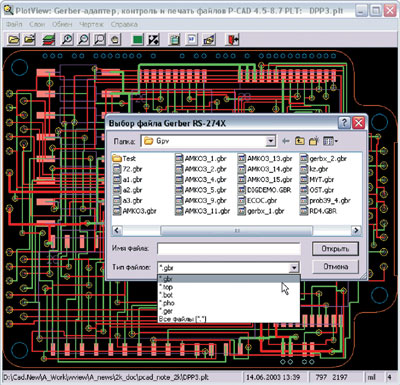Click the horizontal scrollbar right arrow
This screenshot has width=400, height=385.
356,230
